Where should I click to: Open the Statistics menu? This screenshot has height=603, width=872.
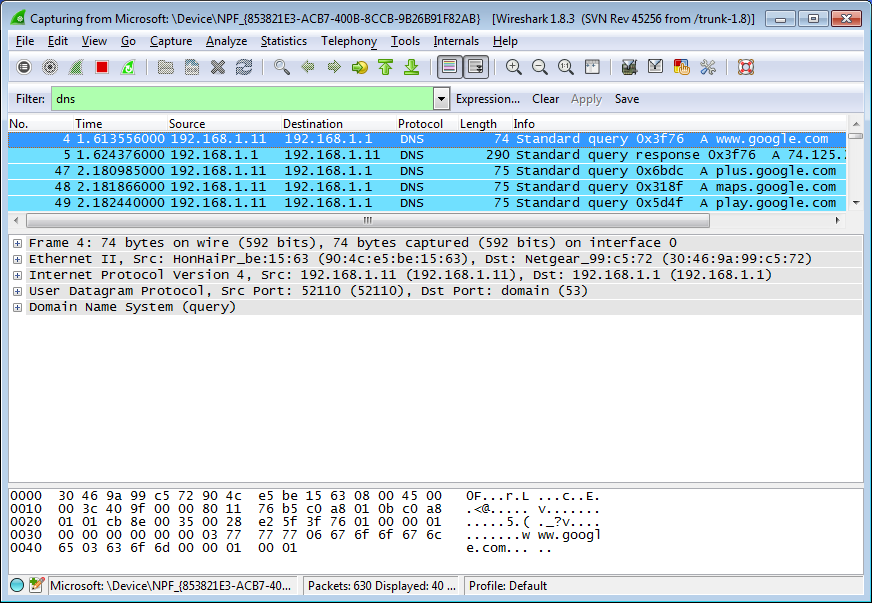pyautogui.click(x=284, y=41)
